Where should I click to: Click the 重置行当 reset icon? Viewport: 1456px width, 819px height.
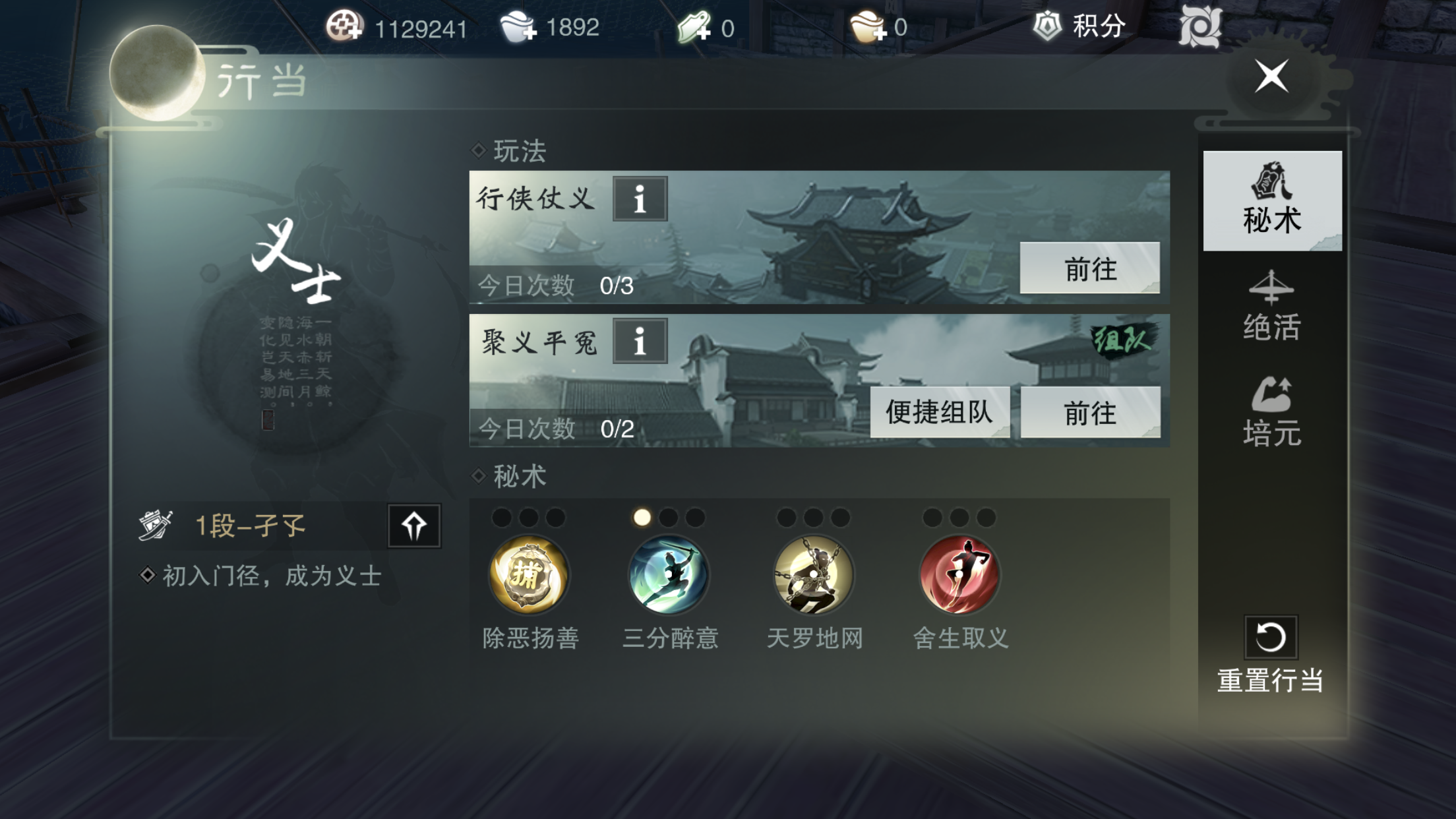click(1271, 638)
